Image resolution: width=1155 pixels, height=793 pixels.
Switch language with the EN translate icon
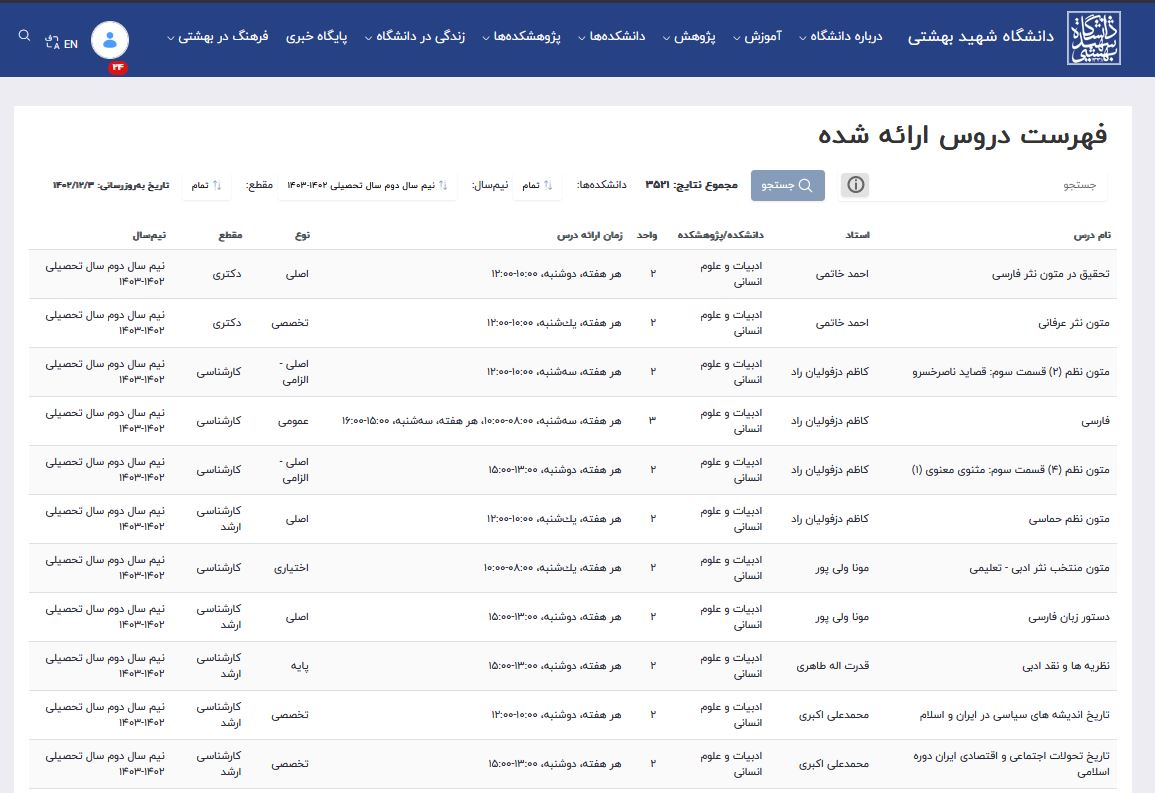click(x=62, y=43)
